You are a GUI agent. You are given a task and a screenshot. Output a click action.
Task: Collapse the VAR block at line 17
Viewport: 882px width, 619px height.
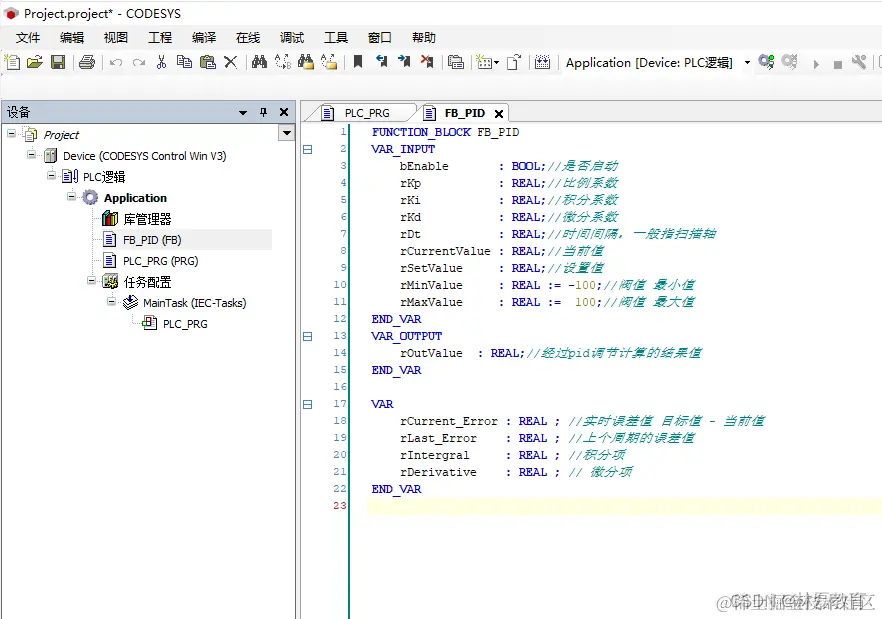(308, 404)
